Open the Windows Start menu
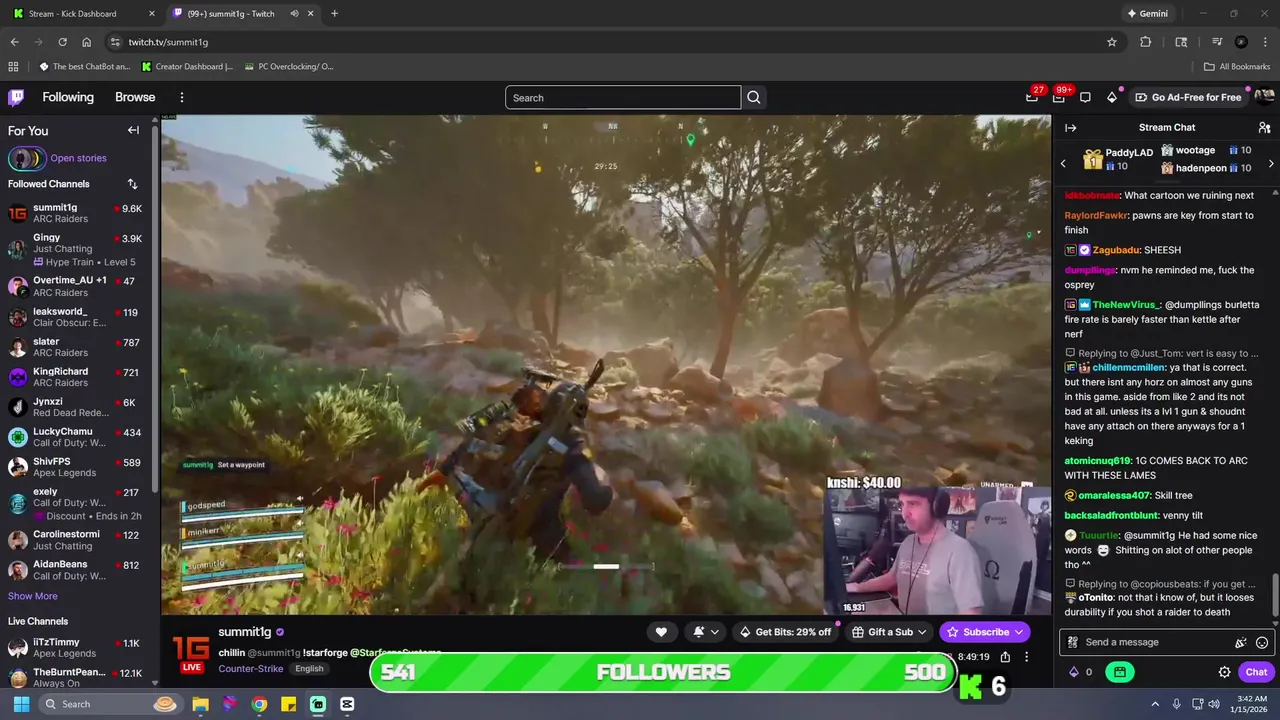Image resolution: width=1280 pixels, height=720 pixels. [21, 704]
